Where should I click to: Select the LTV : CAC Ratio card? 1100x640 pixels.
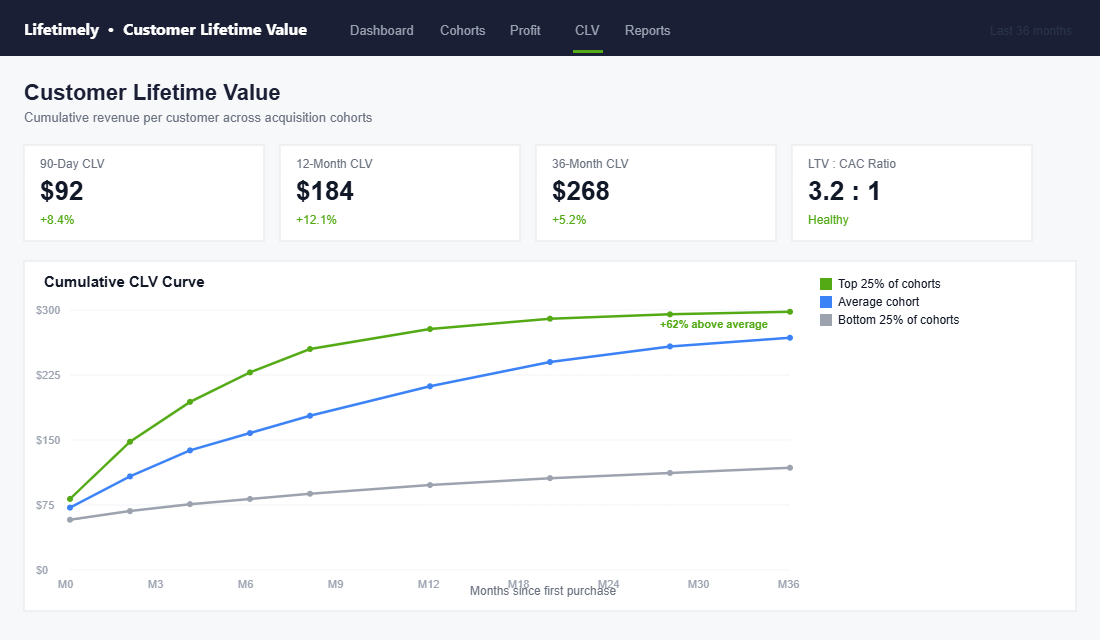click(x=911, y=192)
